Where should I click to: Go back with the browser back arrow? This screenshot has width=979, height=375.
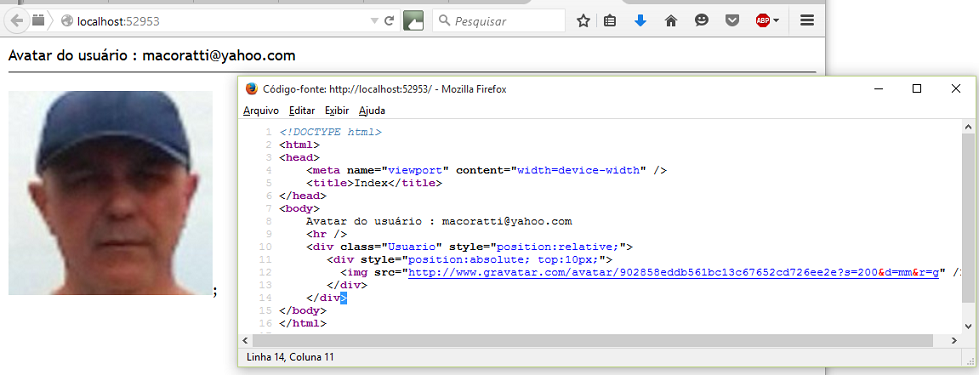(17, 21)
